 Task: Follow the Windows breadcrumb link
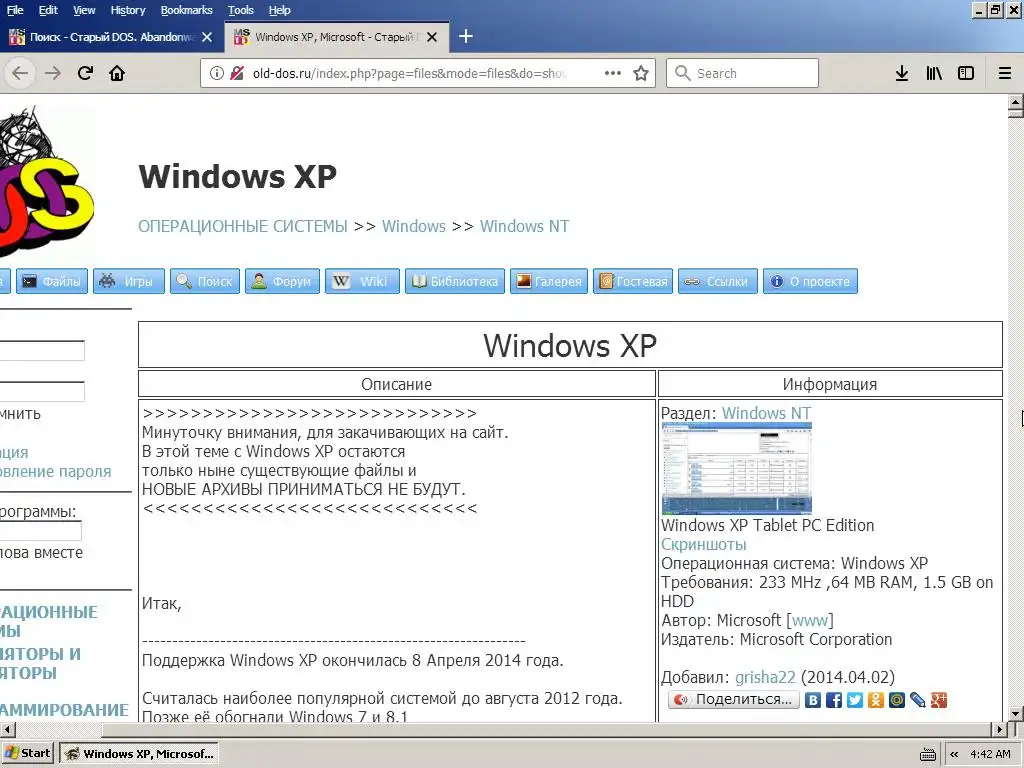point(413,227)
